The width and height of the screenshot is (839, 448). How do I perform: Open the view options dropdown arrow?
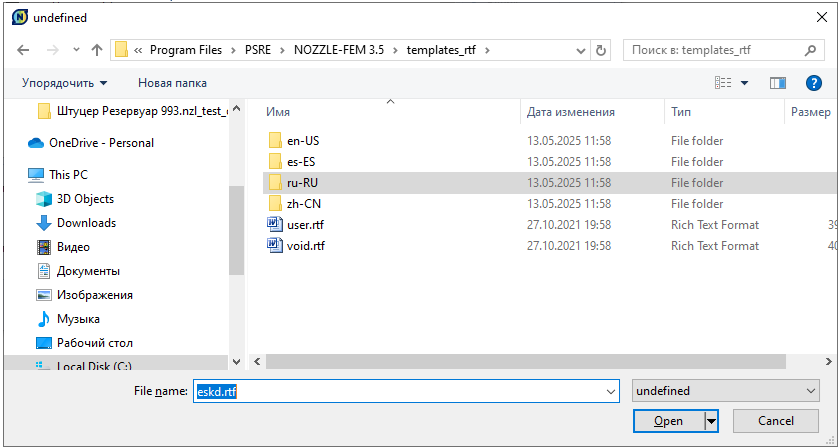point(744,83)
